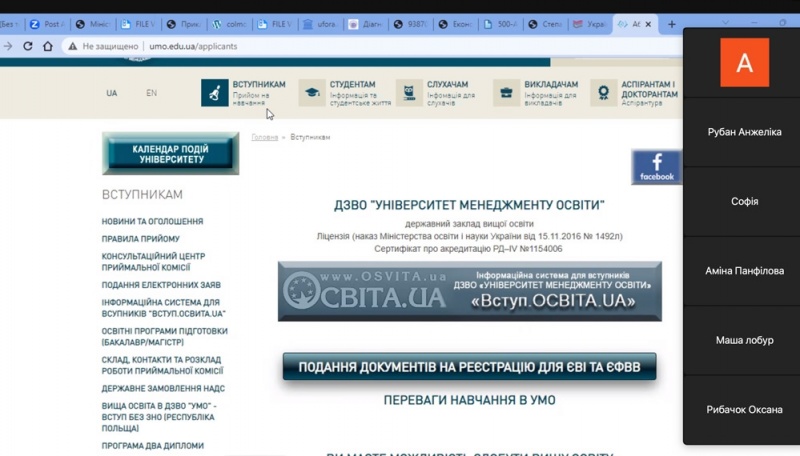Select Подання електронних заяв menu item
Image resolution: width=800 pixels, height=456 pixels.
(161, 285)
